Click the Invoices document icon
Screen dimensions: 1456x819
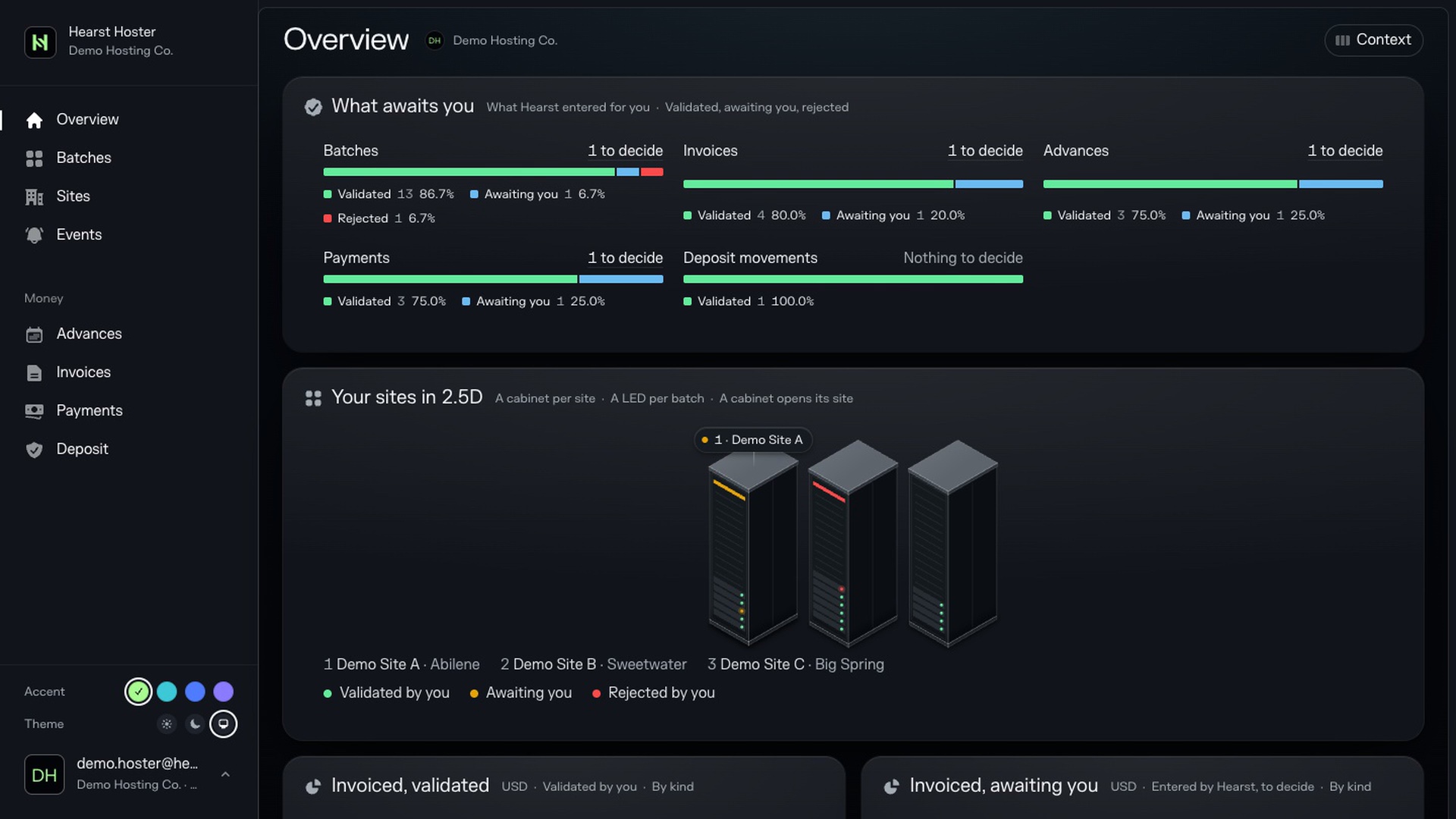point(34,372)
